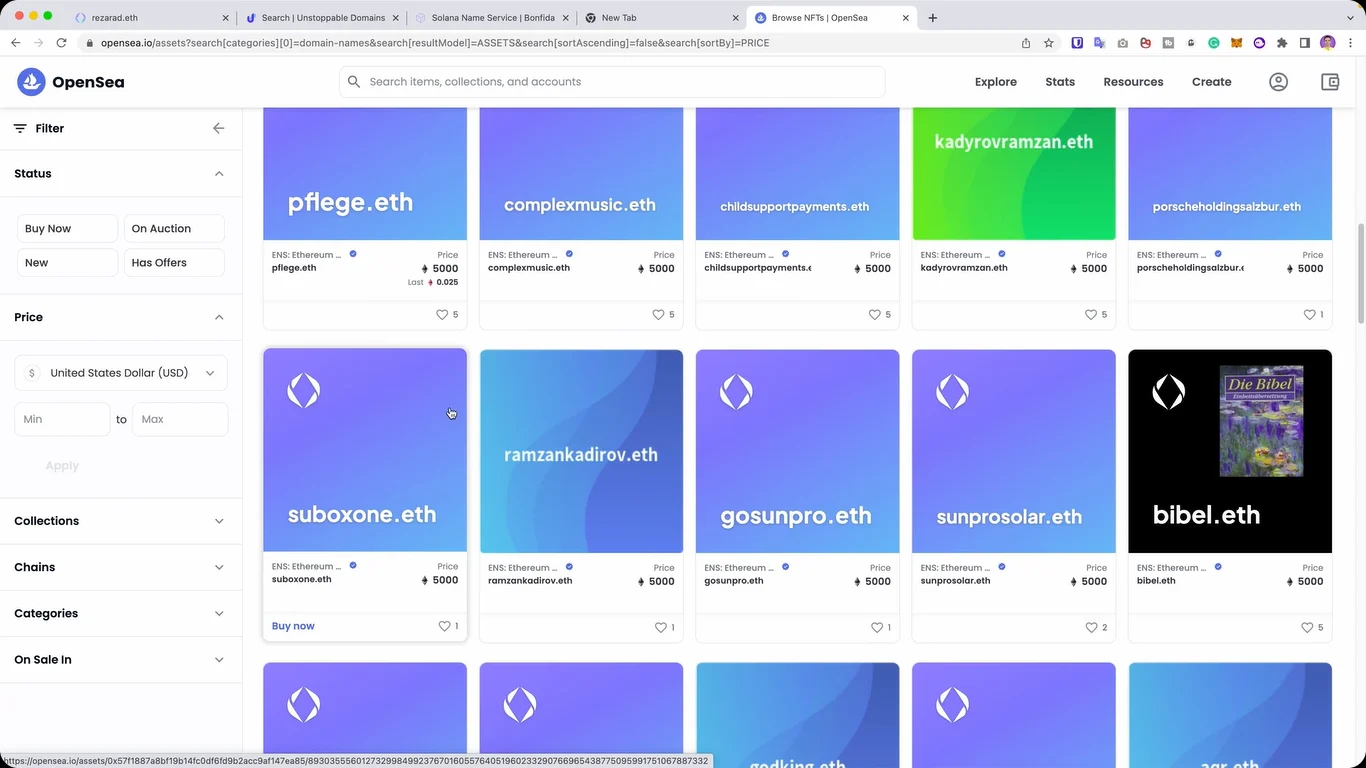Image resolution: width=1366 pixels, height=768 pixels.
Task: Open kadyrovramzan.eth green thumbnail
Action: tap(1014, 173)
